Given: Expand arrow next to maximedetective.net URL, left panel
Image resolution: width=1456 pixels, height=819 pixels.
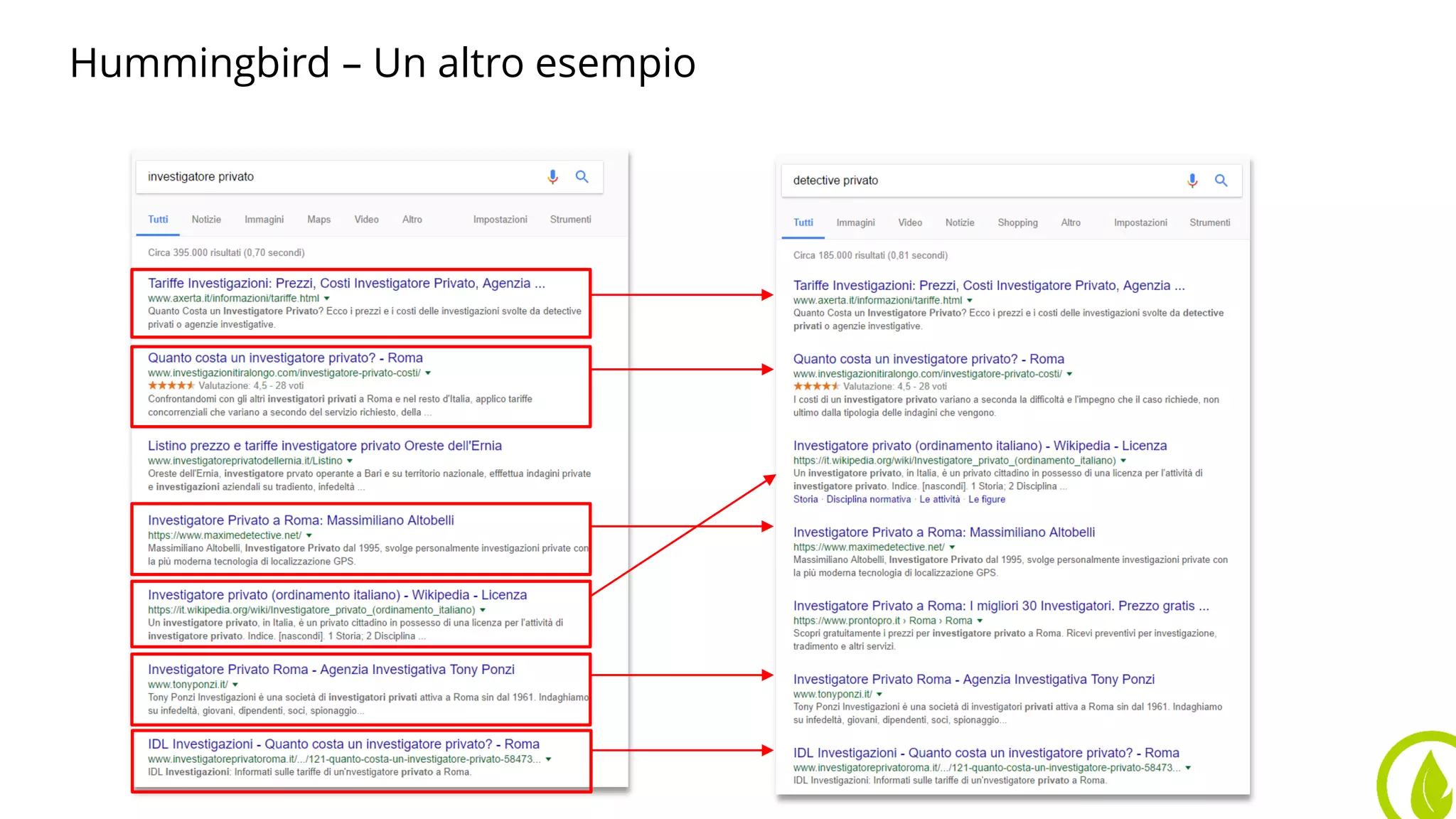Looking at the screenshot, I should tap(309, 536).
